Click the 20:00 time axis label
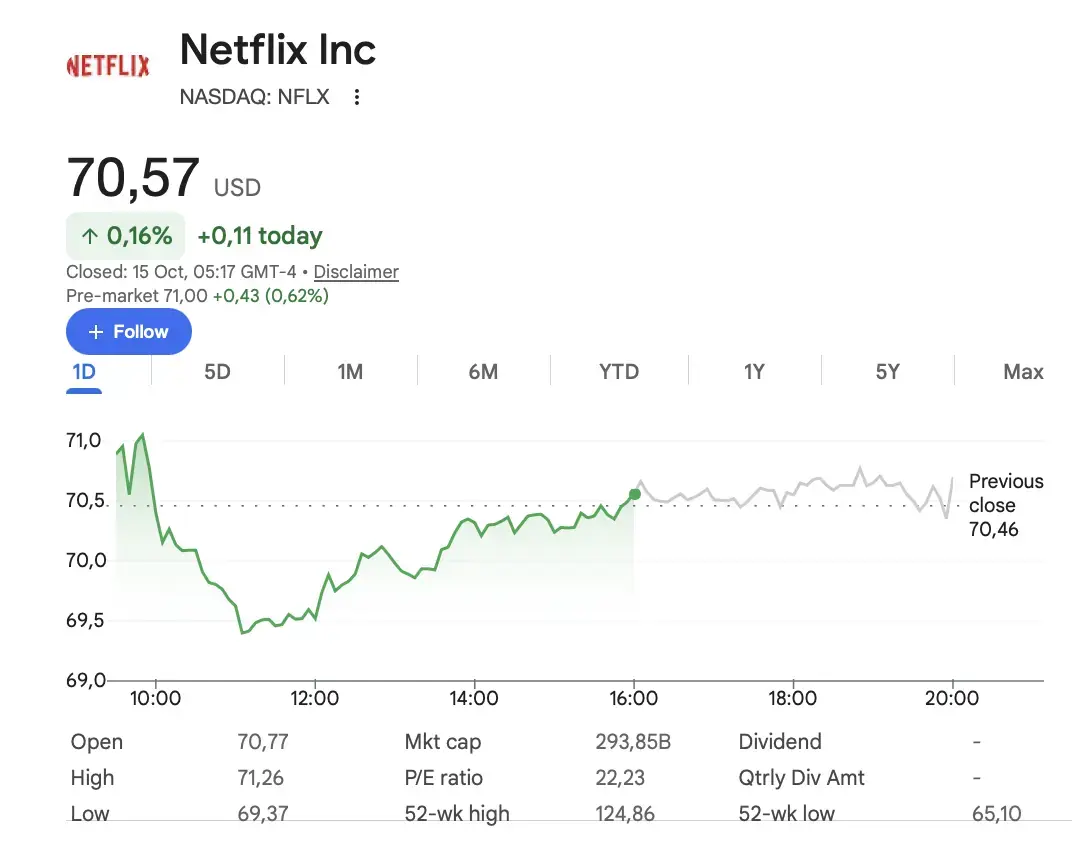The width and height of the screenshot is (1072, 866). 952,698
